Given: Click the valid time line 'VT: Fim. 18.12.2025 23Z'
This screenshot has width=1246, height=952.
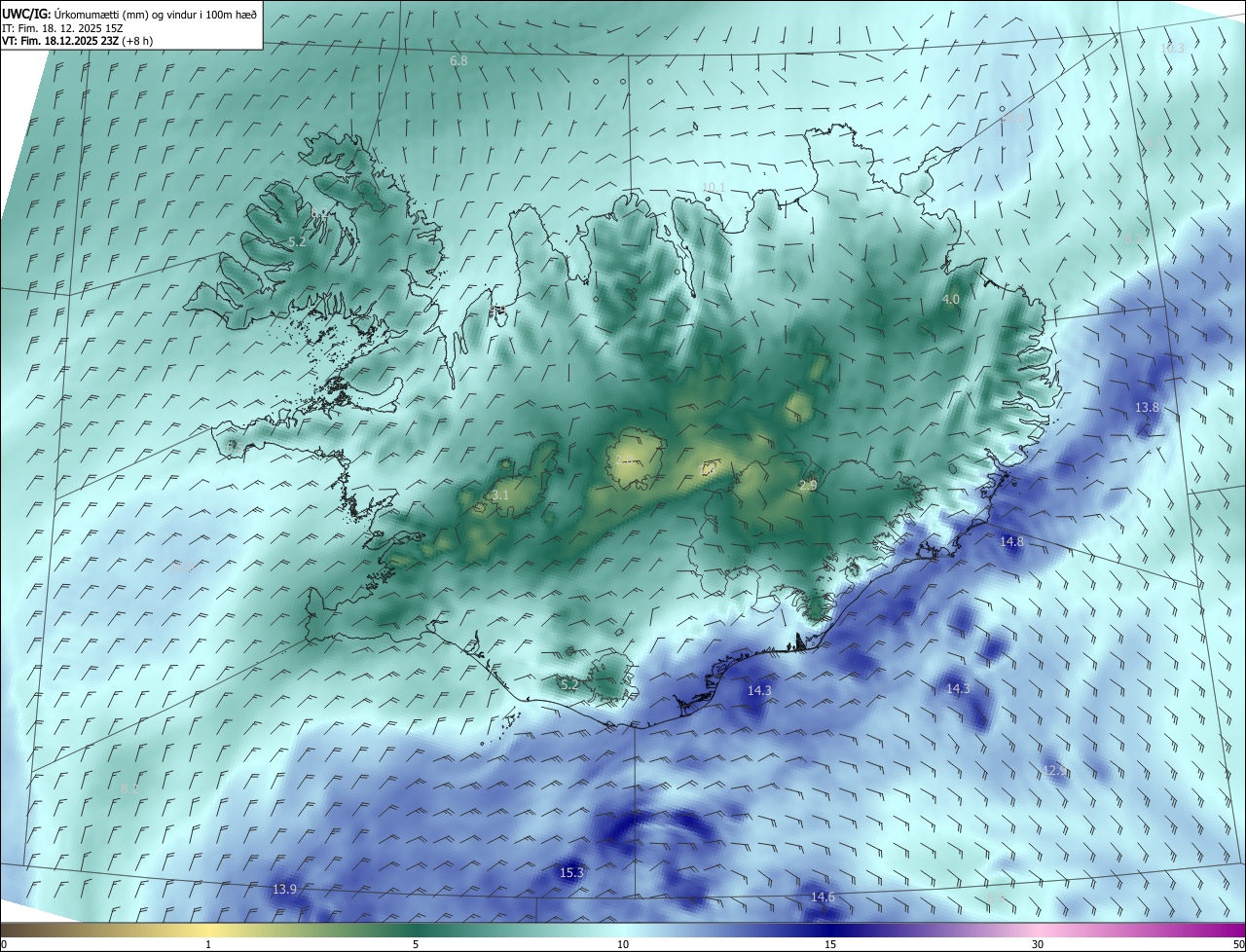Looking at the screenshot, I should 61,41.
